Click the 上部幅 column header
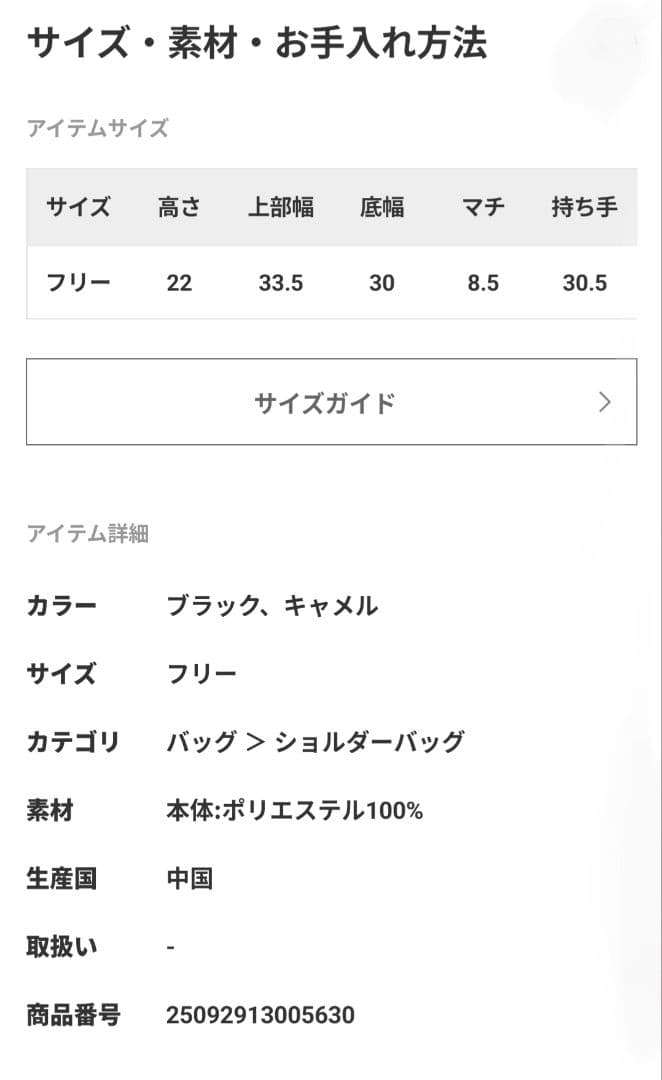The width and height of the screenshot is (662, 1080). tap(282, 207)
